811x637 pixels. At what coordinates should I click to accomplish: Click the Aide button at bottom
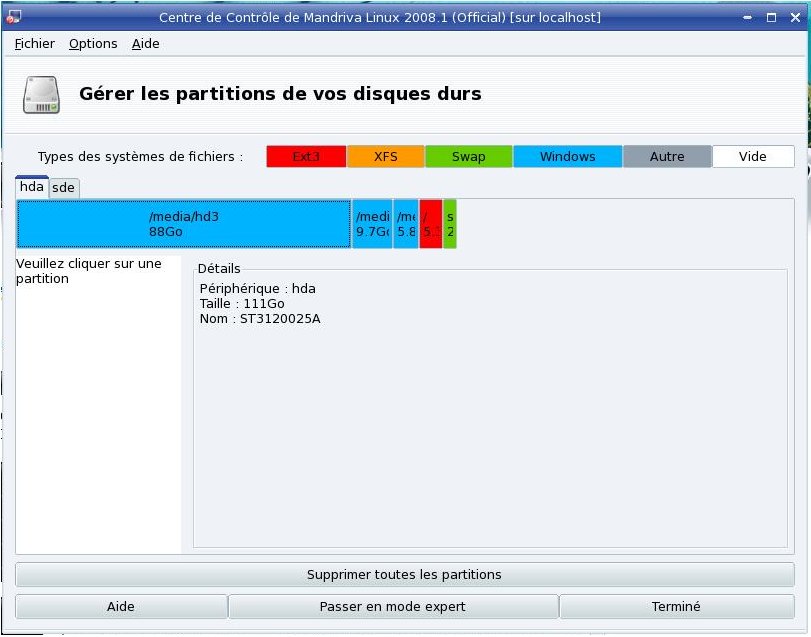point(121,606)
